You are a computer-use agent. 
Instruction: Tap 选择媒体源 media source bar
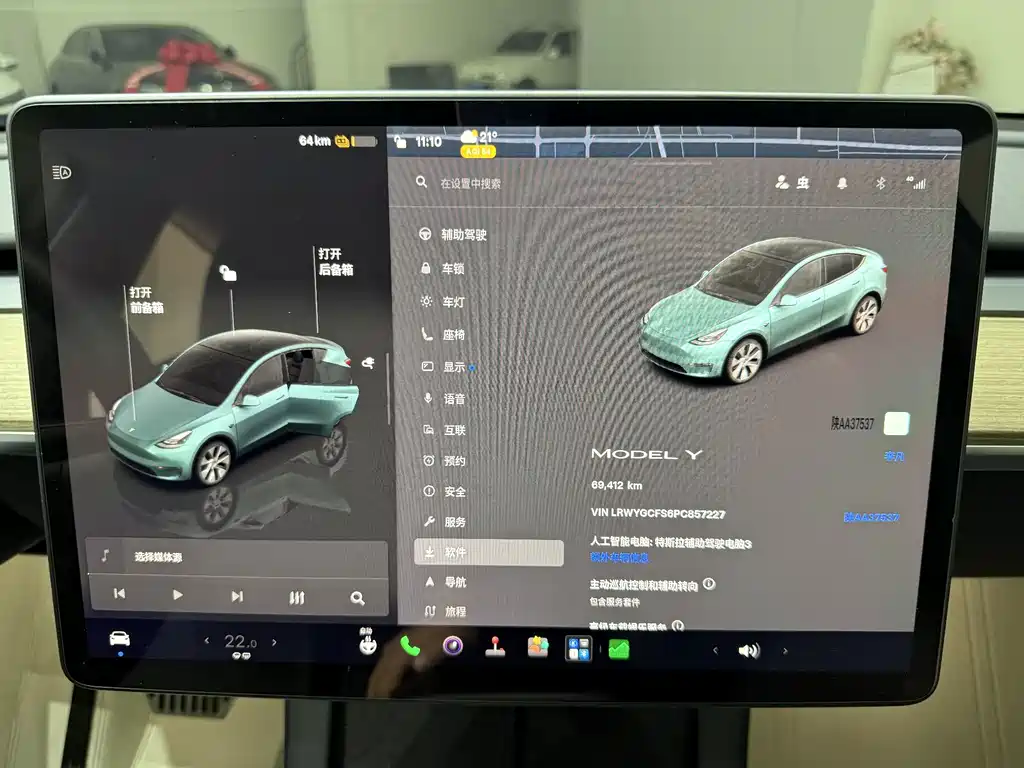click(236, 557)
